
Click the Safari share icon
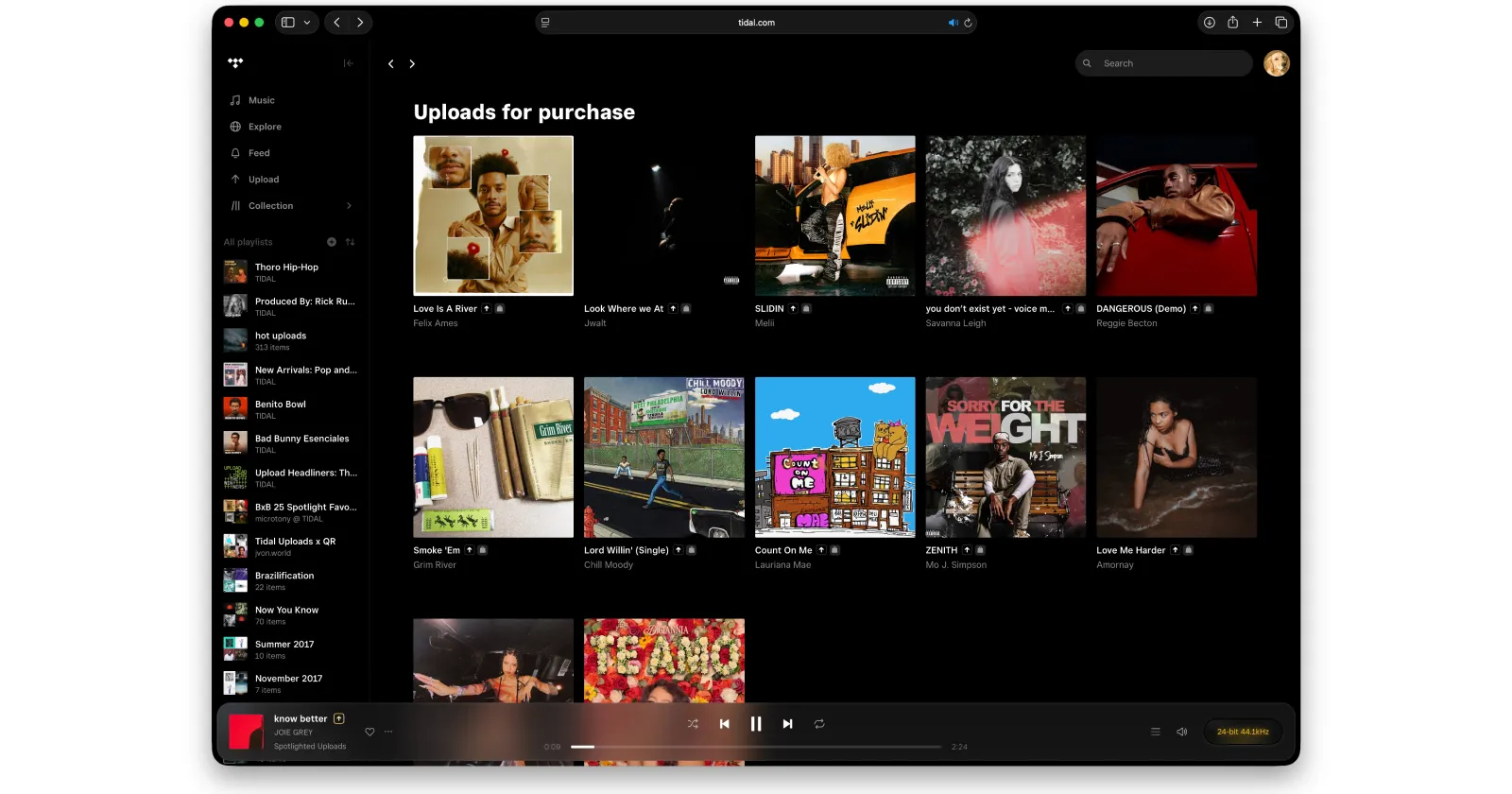click(1233, 23)
